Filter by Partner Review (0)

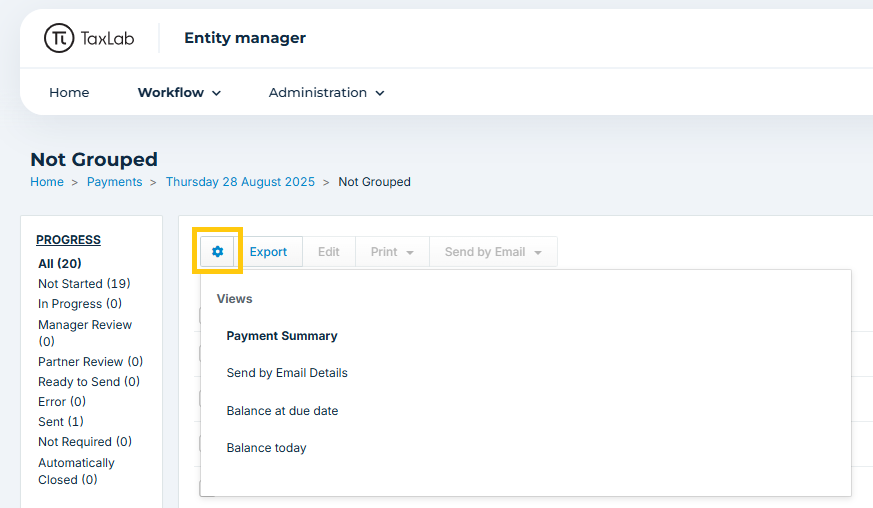pos(90,362)
